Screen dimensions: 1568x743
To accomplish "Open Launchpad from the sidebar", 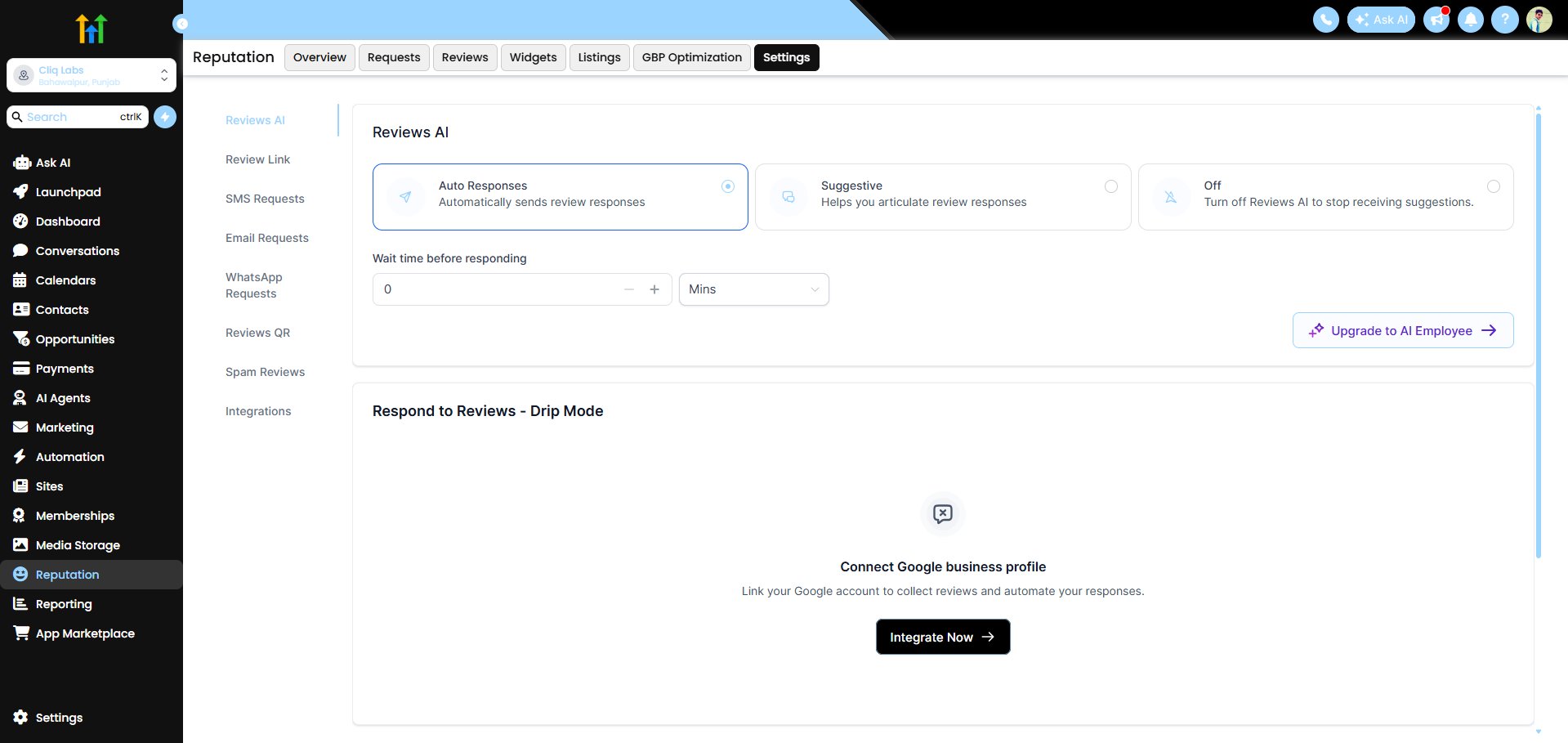I will (x=92, y=192).
